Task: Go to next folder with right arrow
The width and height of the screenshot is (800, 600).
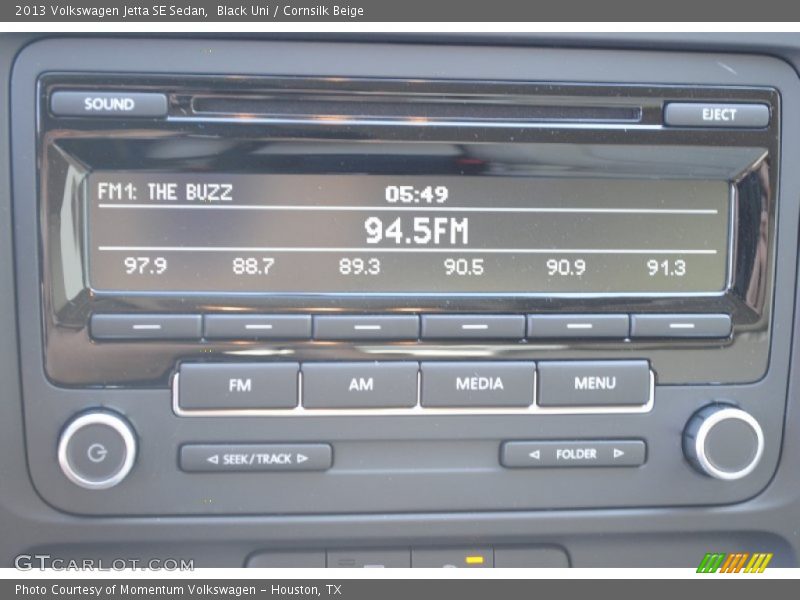Action: point(618,453)
